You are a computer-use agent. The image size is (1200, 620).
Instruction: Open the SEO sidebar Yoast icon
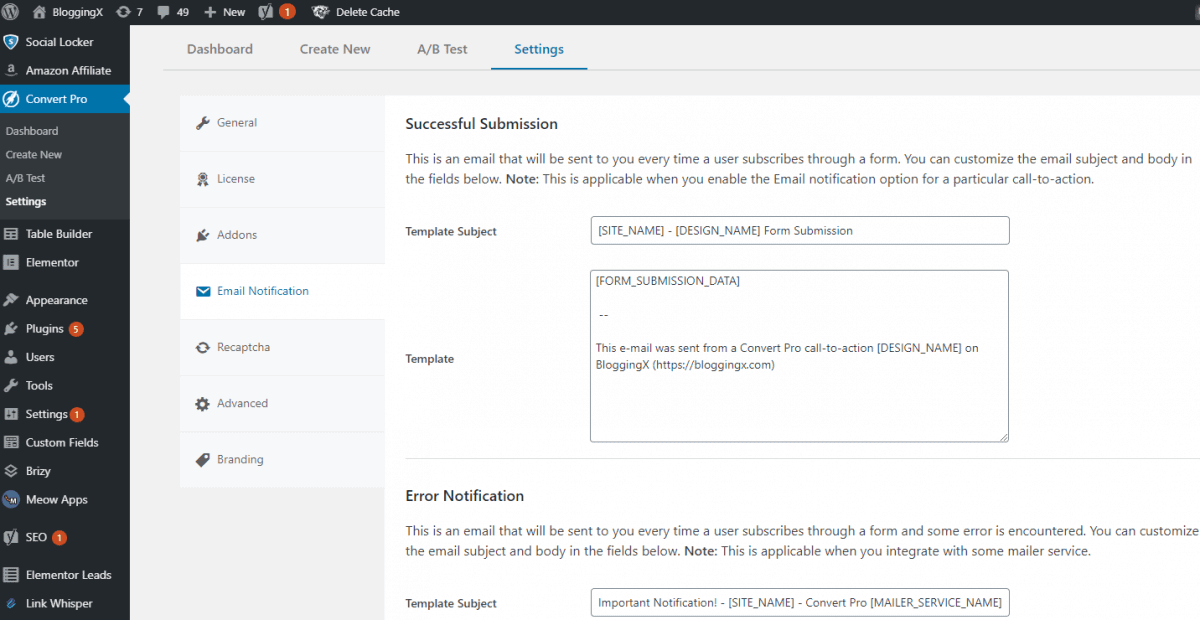point(11,537)
